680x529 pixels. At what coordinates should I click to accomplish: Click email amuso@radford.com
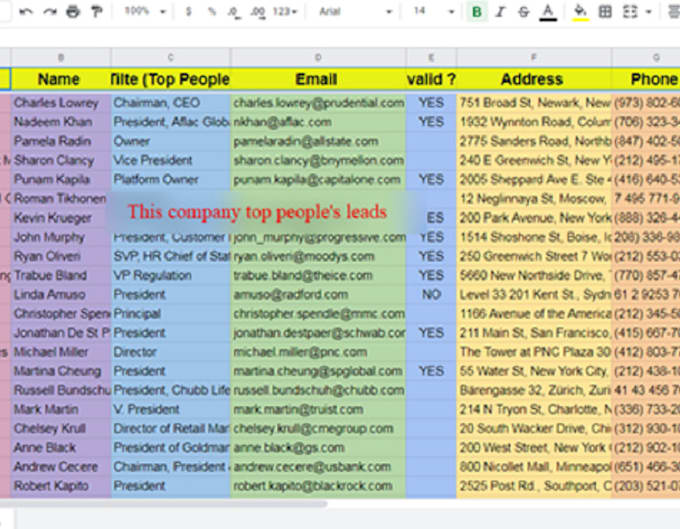pyautogui.click(x=318, y=294)
